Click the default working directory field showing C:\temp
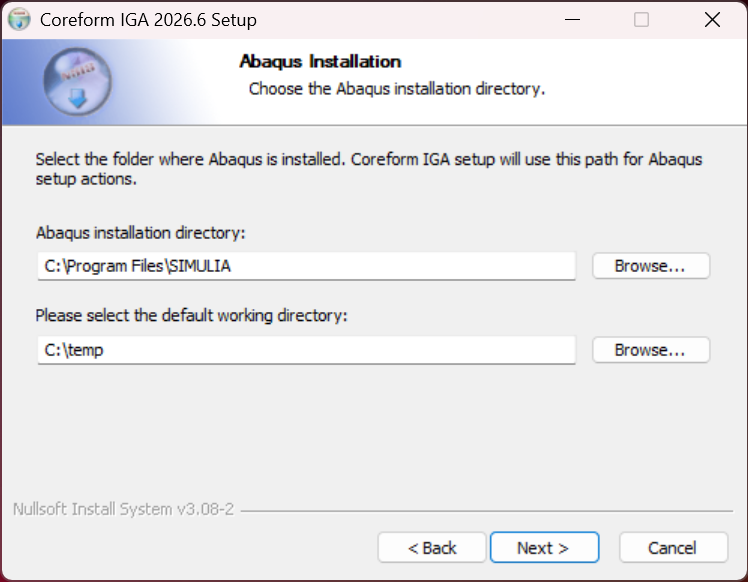 tap(307, 350)
